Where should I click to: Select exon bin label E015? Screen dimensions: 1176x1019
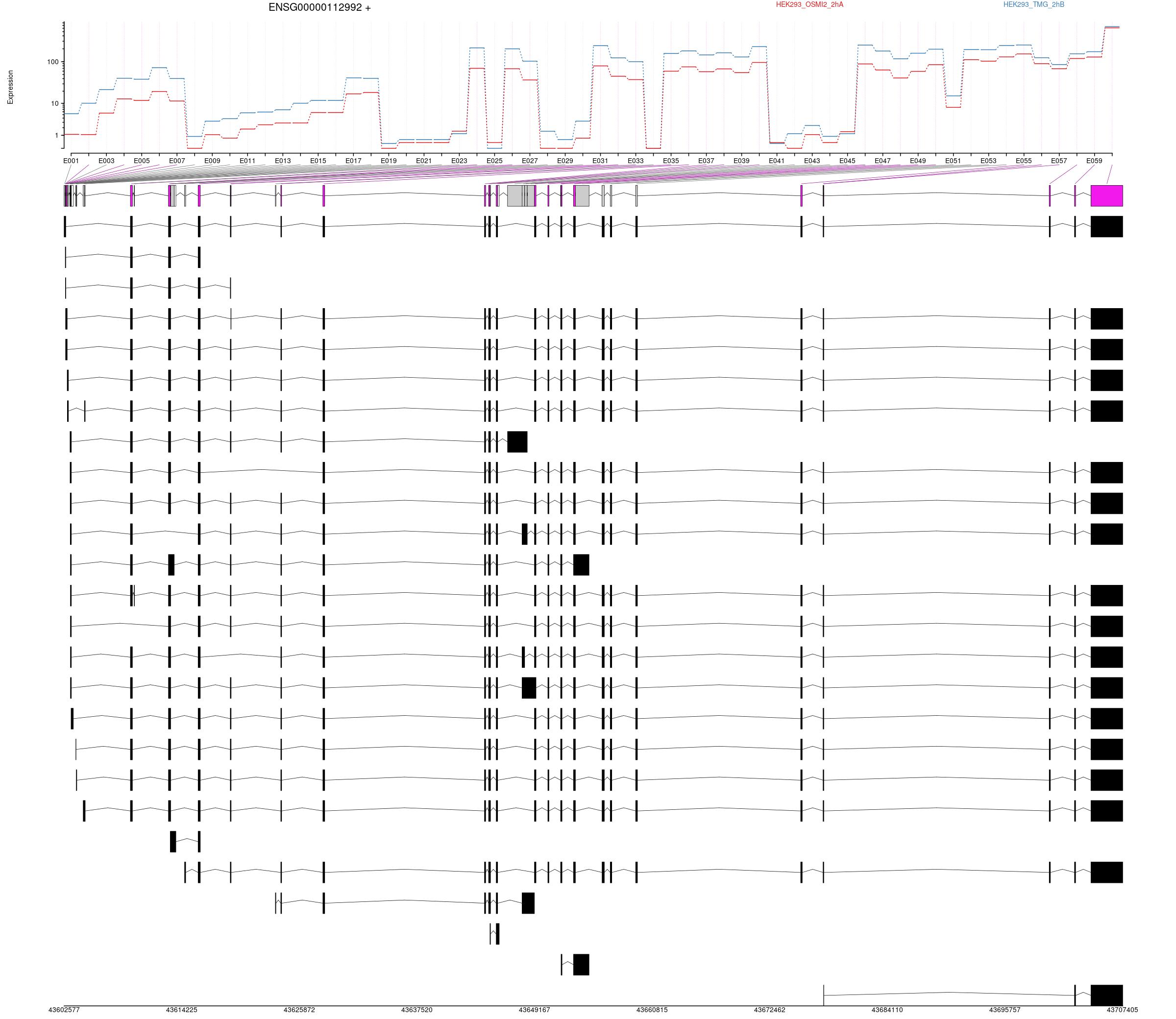pos(318,161)
